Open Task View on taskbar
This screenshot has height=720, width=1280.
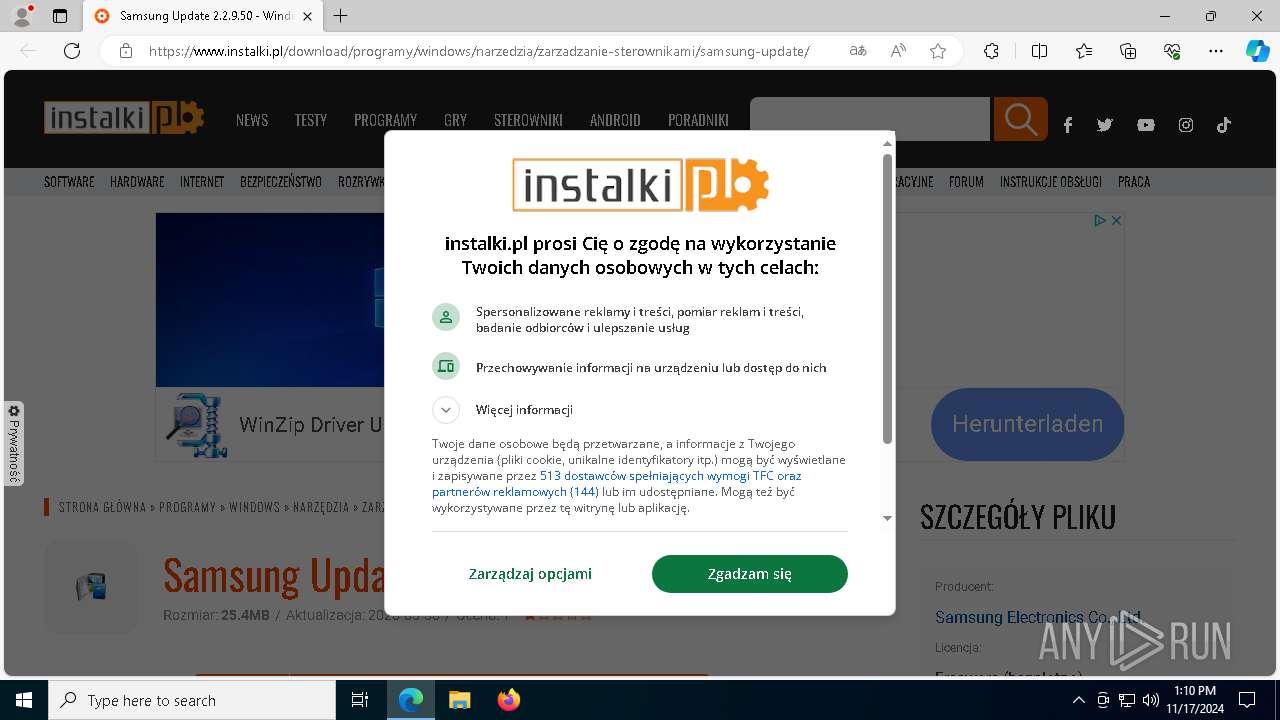pyautogui.click(x=360, y=700)
